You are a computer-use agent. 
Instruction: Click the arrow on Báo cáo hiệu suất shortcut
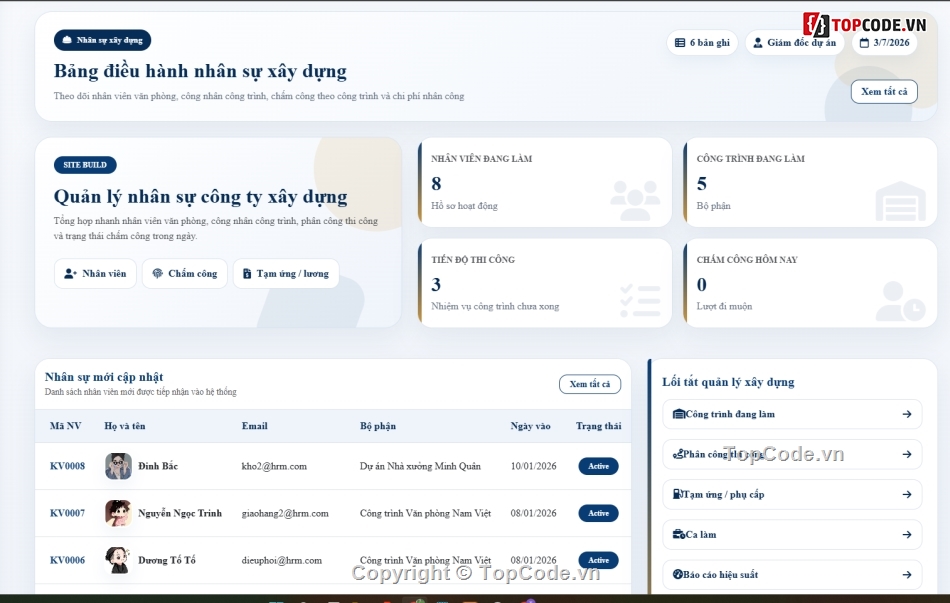(907, 575)
